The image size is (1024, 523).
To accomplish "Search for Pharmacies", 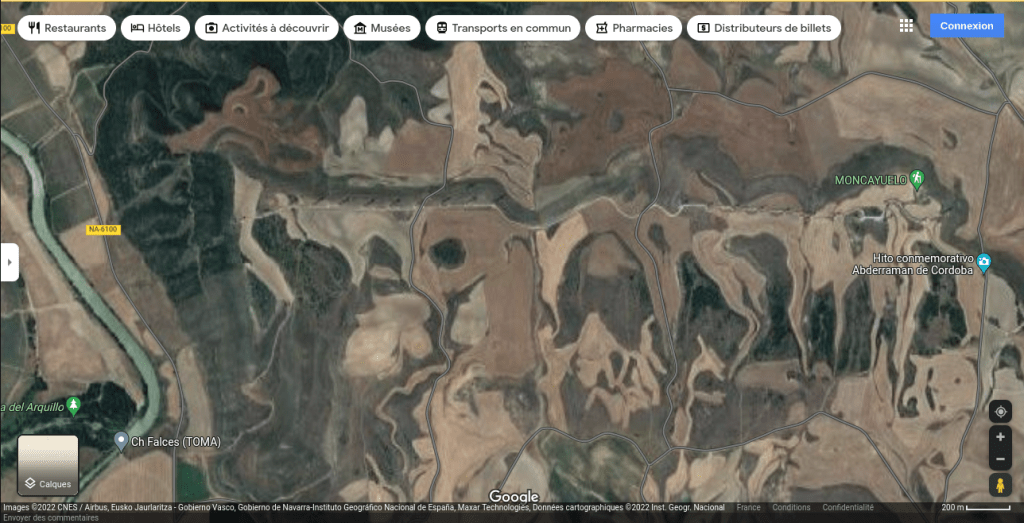I will point(633,28).
